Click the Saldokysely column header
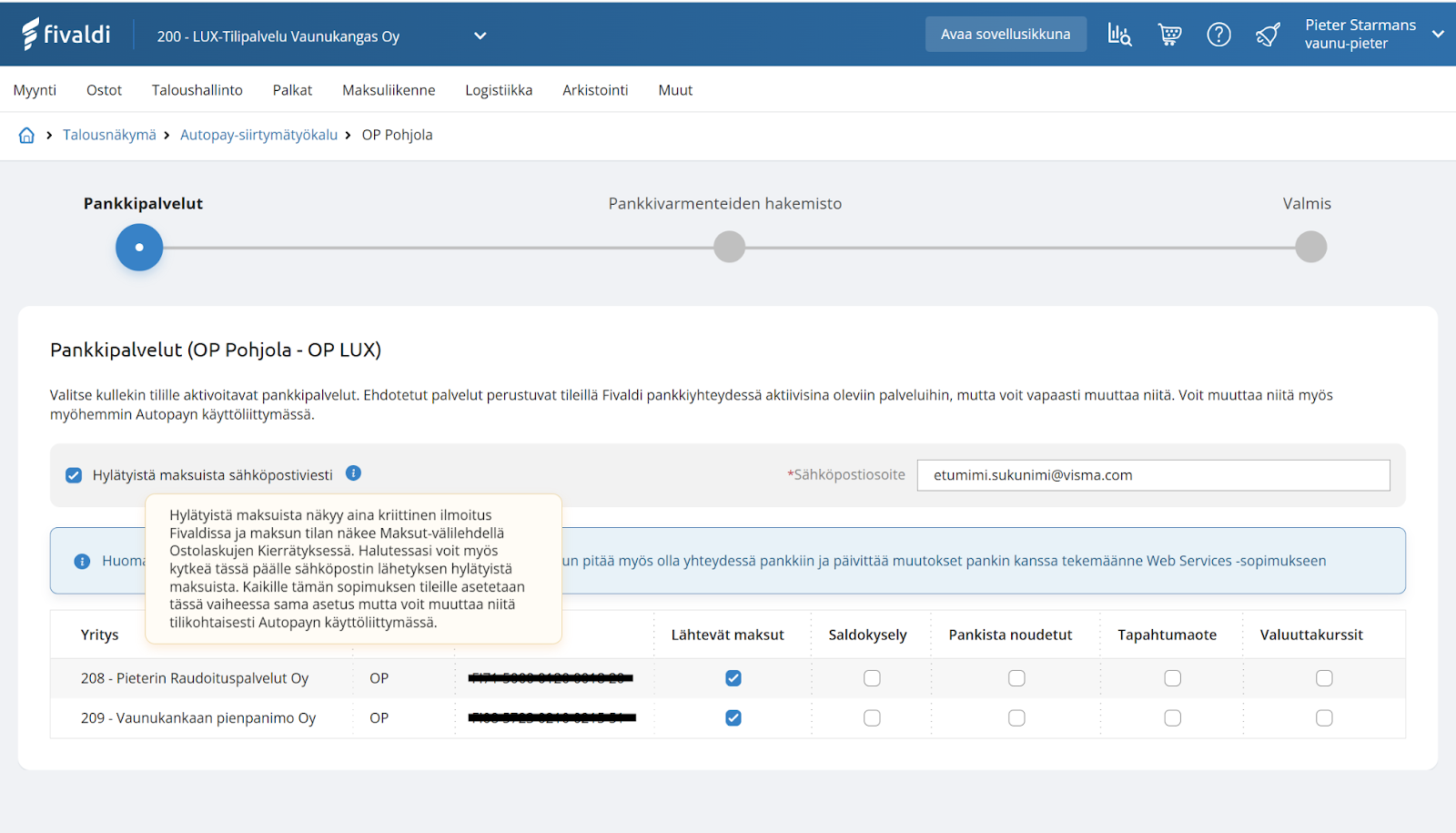1456x833 pixels. pos(867,635)
